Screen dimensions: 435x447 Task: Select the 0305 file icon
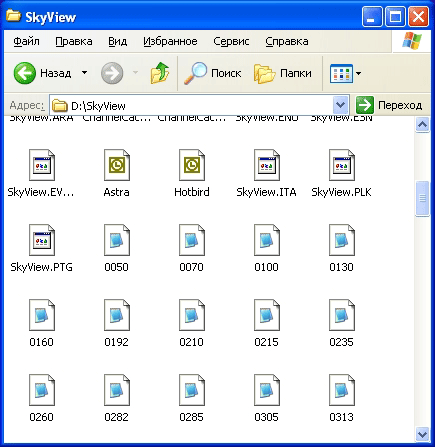(267, 390)
